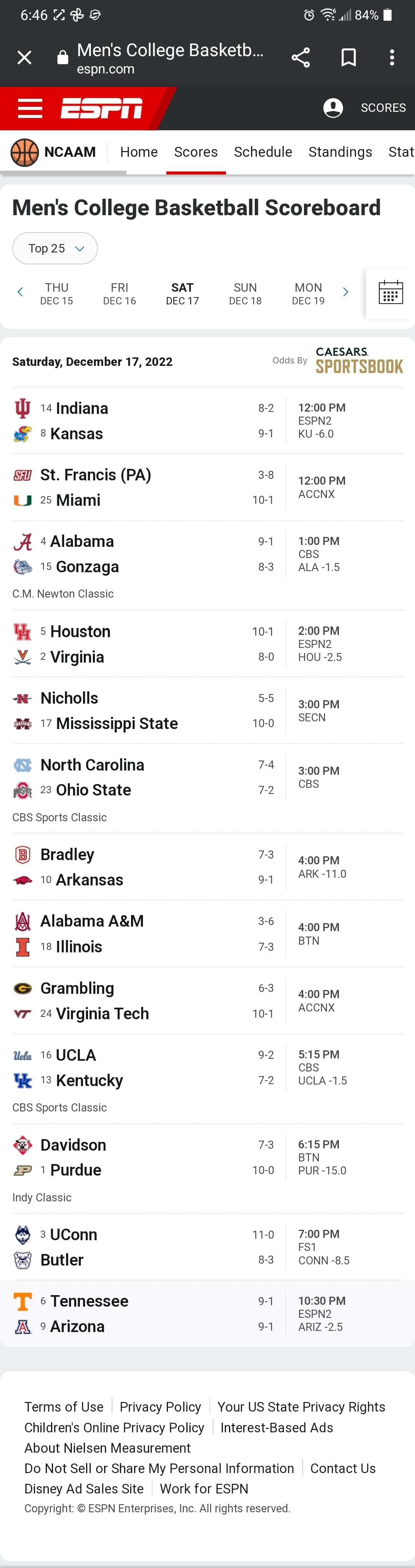Open the Contact Us link
The height and width of the screenshot is (1568, 415).
[x=343, y=1468]
